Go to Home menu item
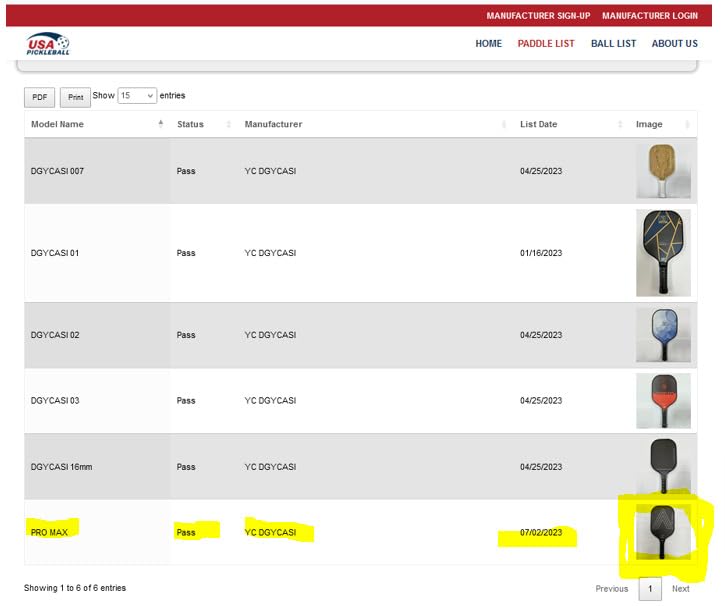 pos(488,43)
